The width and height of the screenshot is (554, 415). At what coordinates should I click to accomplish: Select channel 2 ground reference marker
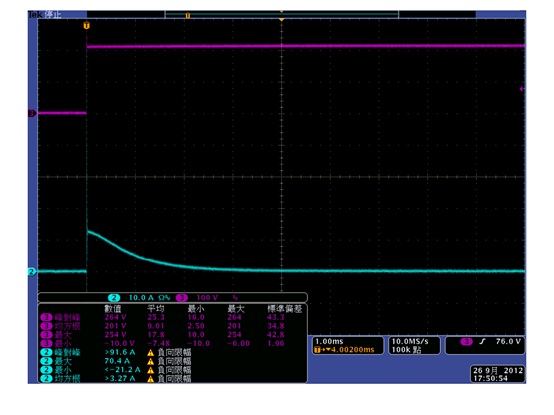32,272
